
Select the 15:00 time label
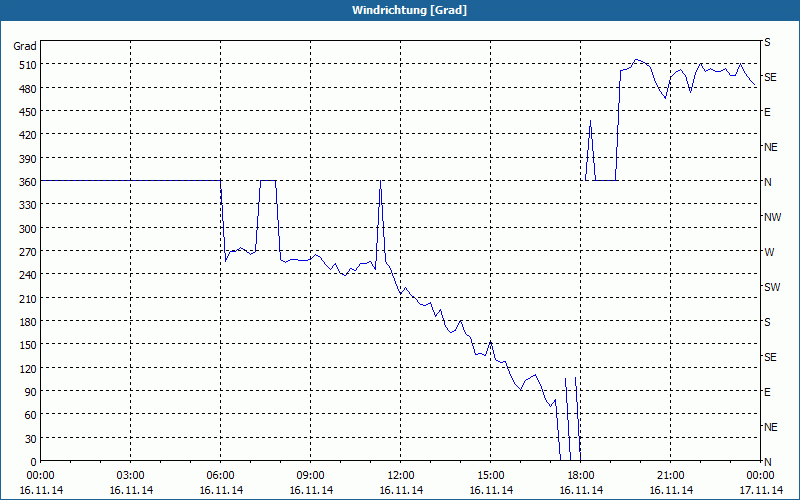point(491,476)
